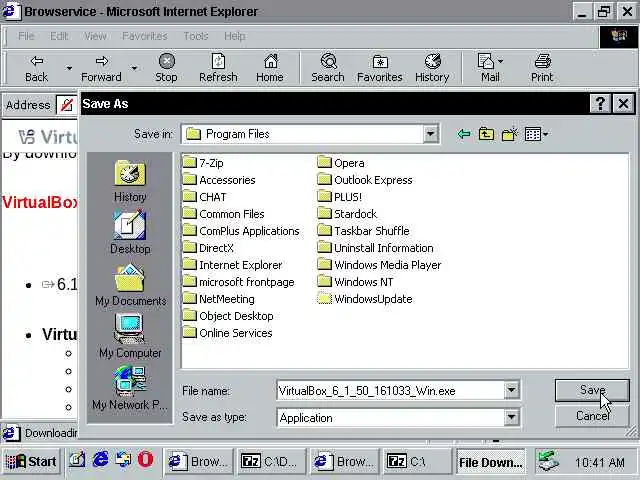Go to last folder visited arrow
Image resolution: width=640 pixels, height=480 pixels.
[x=464, y=134]
